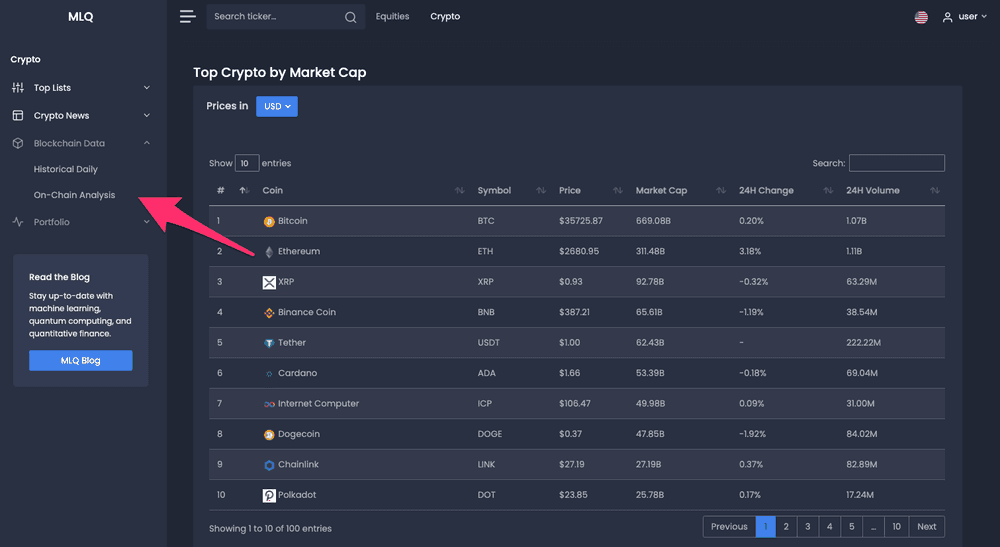Click the Dogecoin logo
Image resolution: width=1000 pixels, height=547 pixels.
click(269, 435)
